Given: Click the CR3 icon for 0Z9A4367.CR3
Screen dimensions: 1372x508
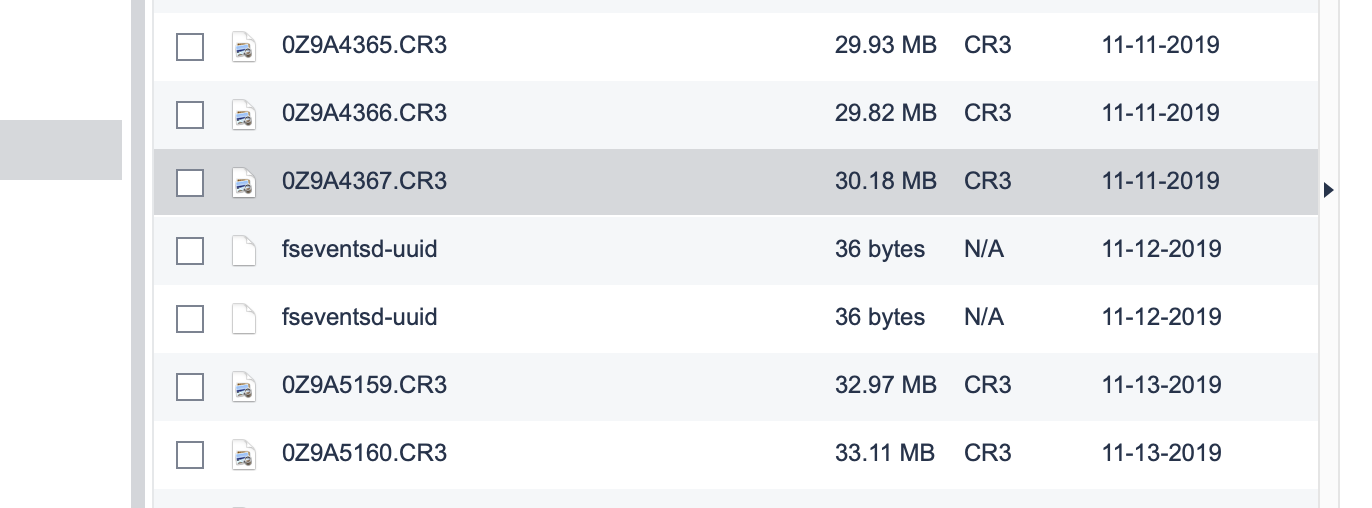Looking at the screenshot, I should [244, 183].
